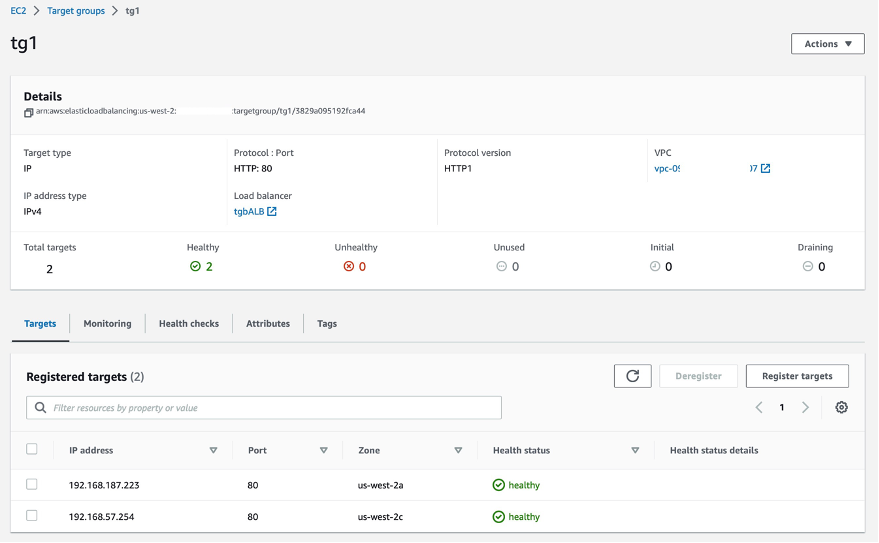Click the search magnifier icon
879x543 pixels.
(40, 407)
